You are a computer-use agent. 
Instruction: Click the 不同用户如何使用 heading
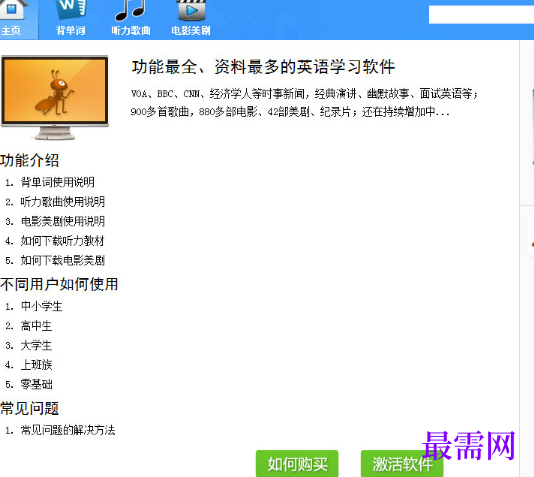pyautogui.click(x=59, y=284)
